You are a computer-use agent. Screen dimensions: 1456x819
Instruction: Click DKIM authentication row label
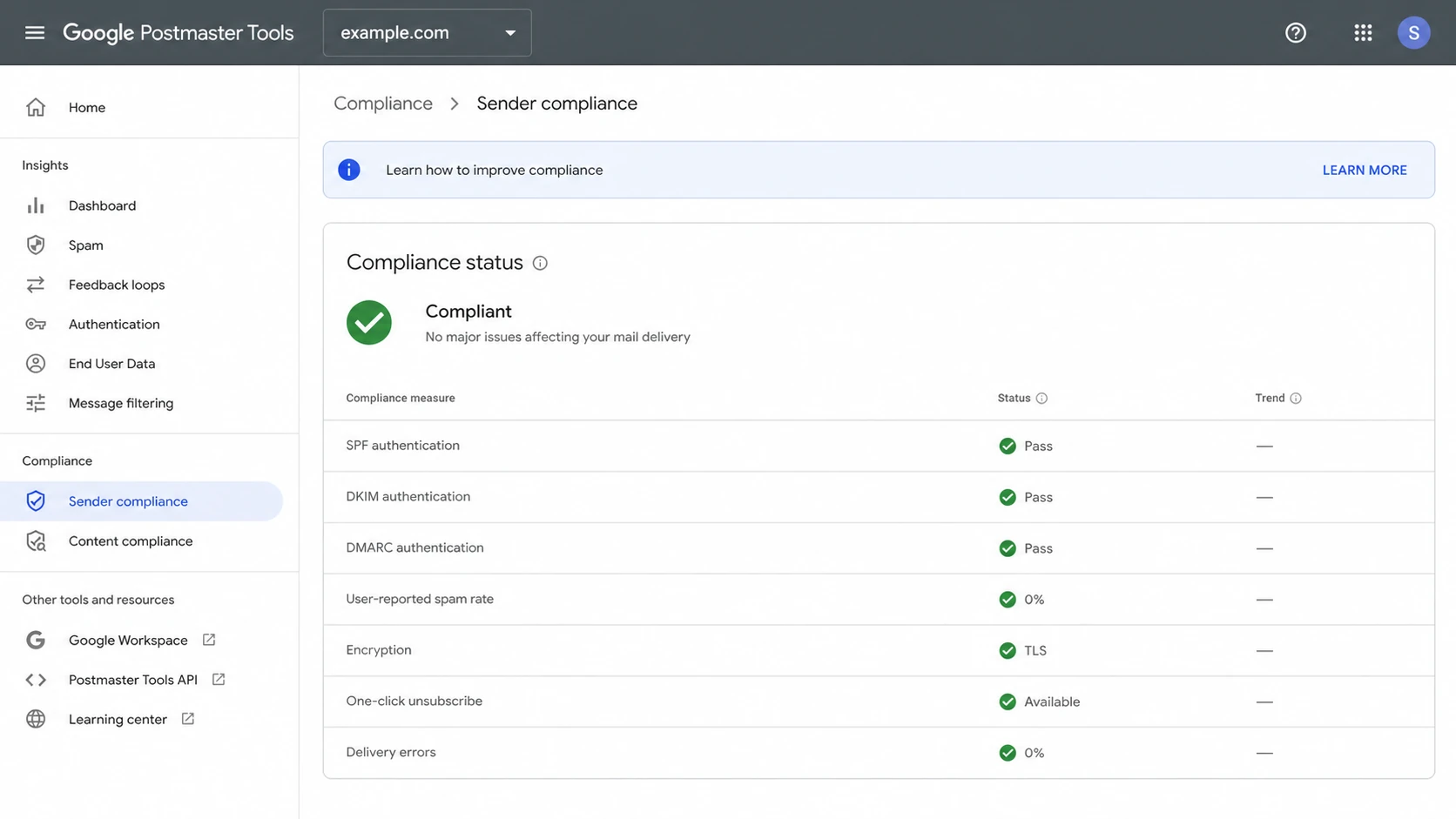click(x=408, y=496)
